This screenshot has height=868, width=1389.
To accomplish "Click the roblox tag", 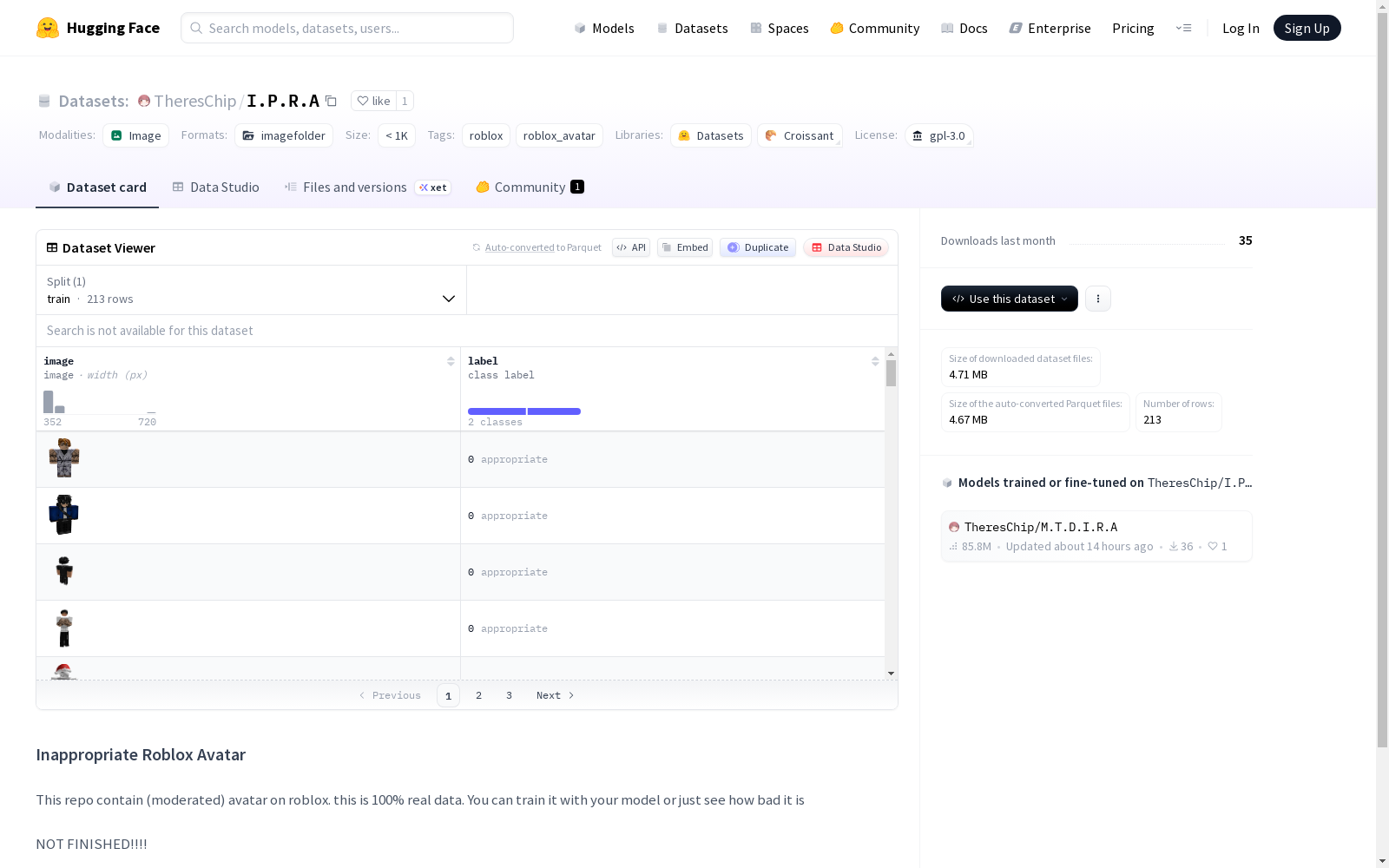I will click(x=486, y=135).
